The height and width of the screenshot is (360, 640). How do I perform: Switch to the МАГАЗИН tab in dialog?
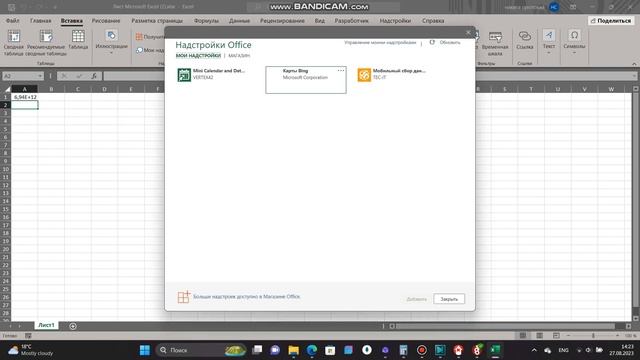pos(239,56)
